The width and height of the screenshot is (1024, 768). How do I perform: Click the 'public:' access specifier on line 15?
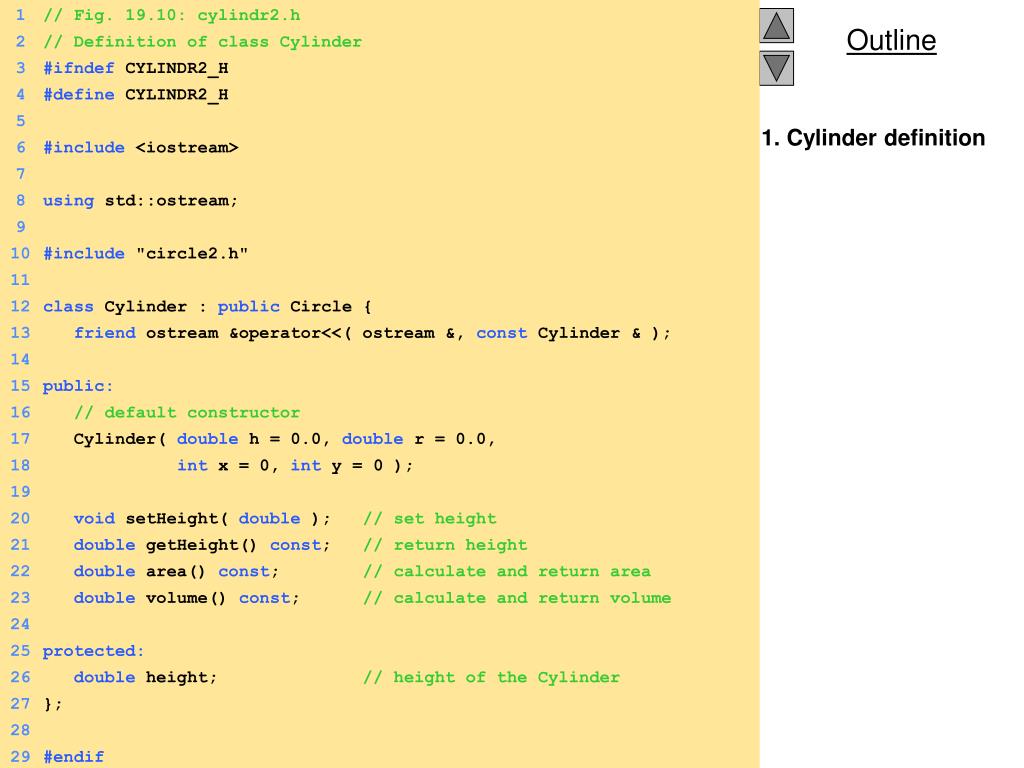78,386
